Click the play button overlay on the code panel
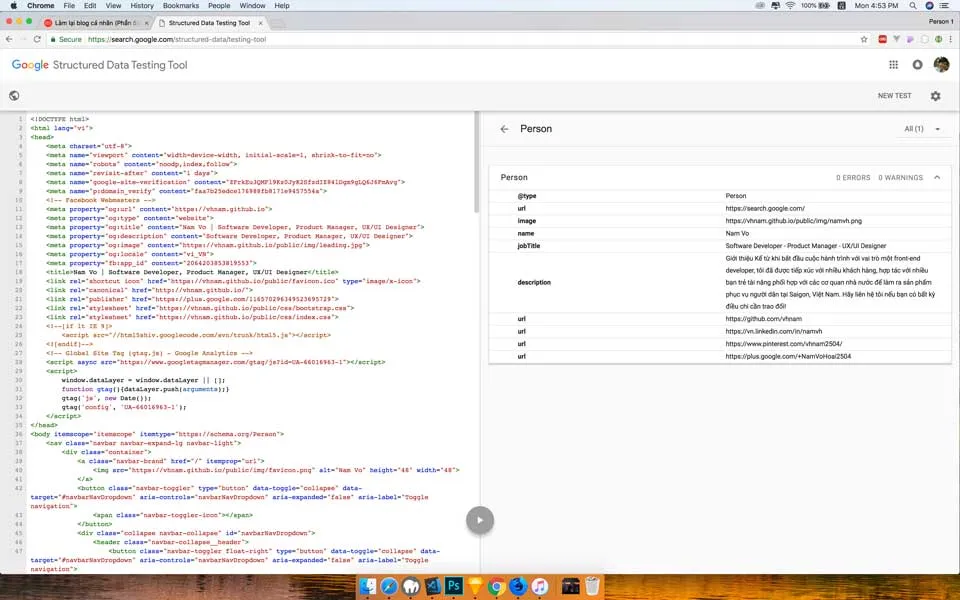This screenshot has width=960, height=600. 480,519
